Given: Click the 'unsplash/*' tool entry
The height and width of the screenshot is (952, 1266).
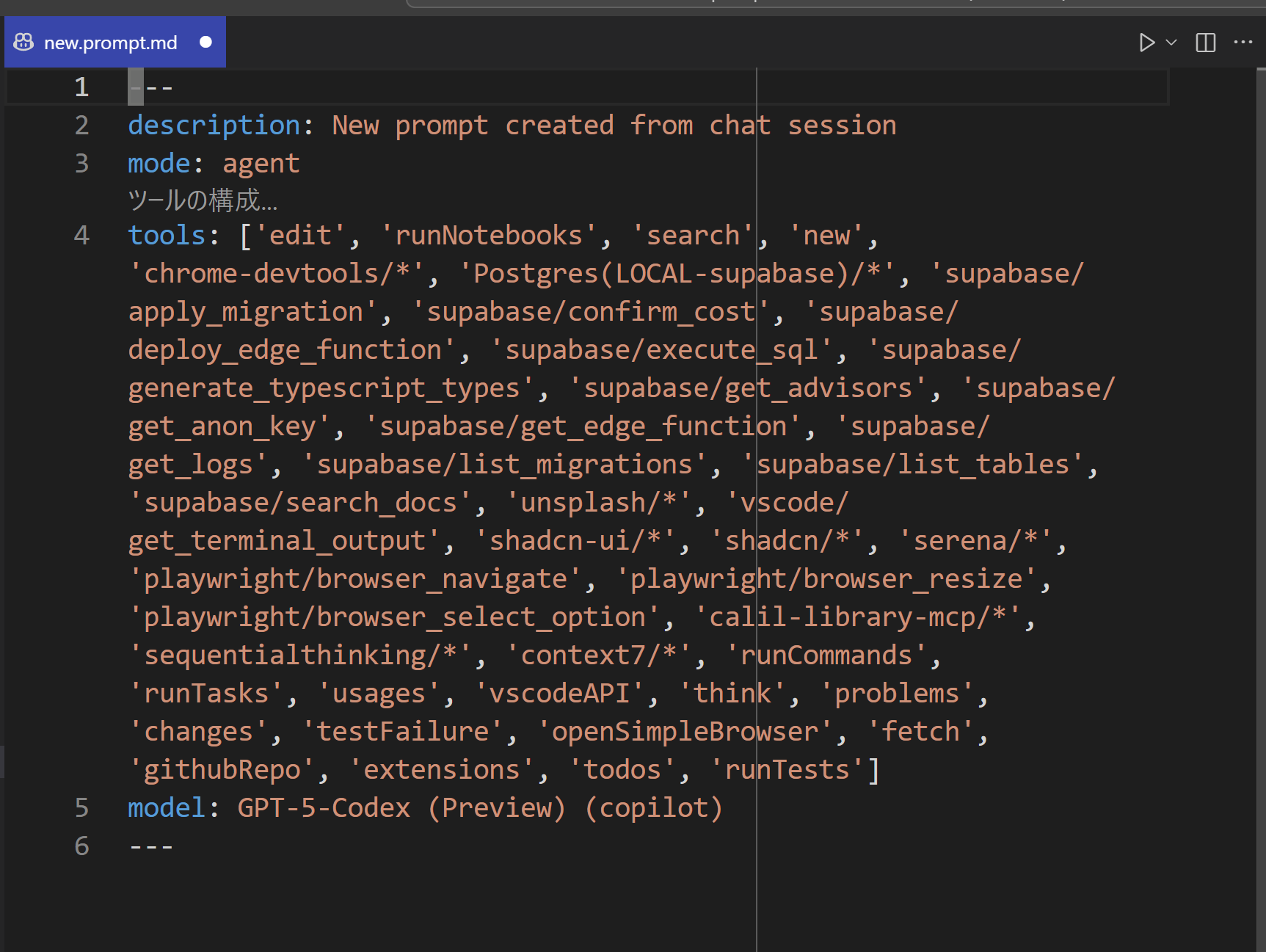Looking at the screenshot, I should pos(599,503).
